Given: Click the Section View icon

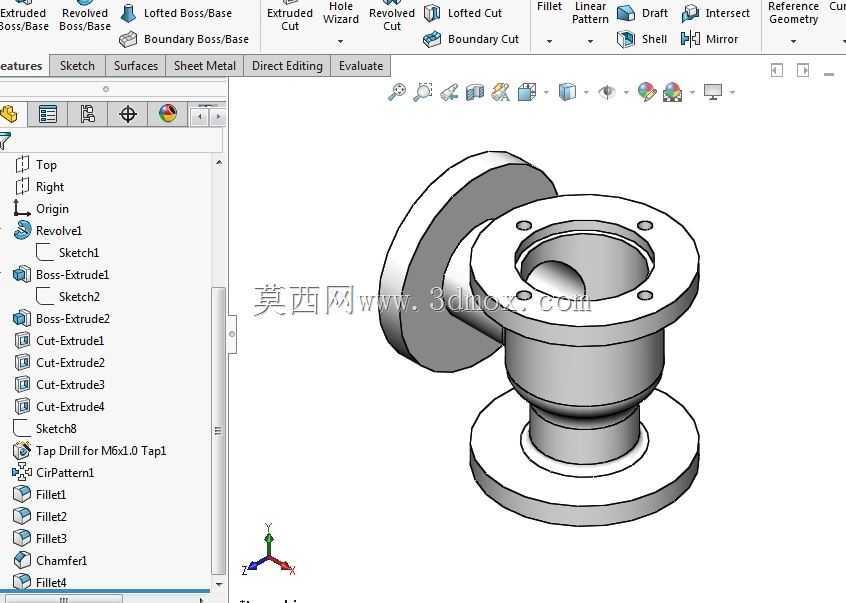Looking at the screenshot, I should [x=475, y=92].
